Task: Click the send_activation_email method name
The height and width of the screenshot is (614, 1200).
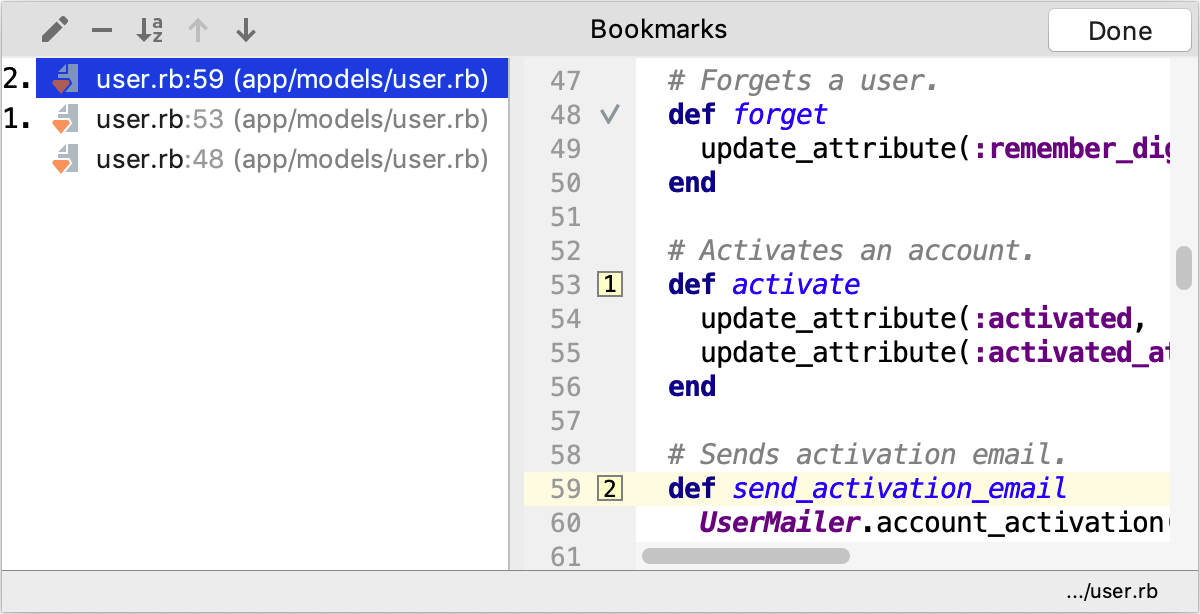Action: tap(897, 489)
